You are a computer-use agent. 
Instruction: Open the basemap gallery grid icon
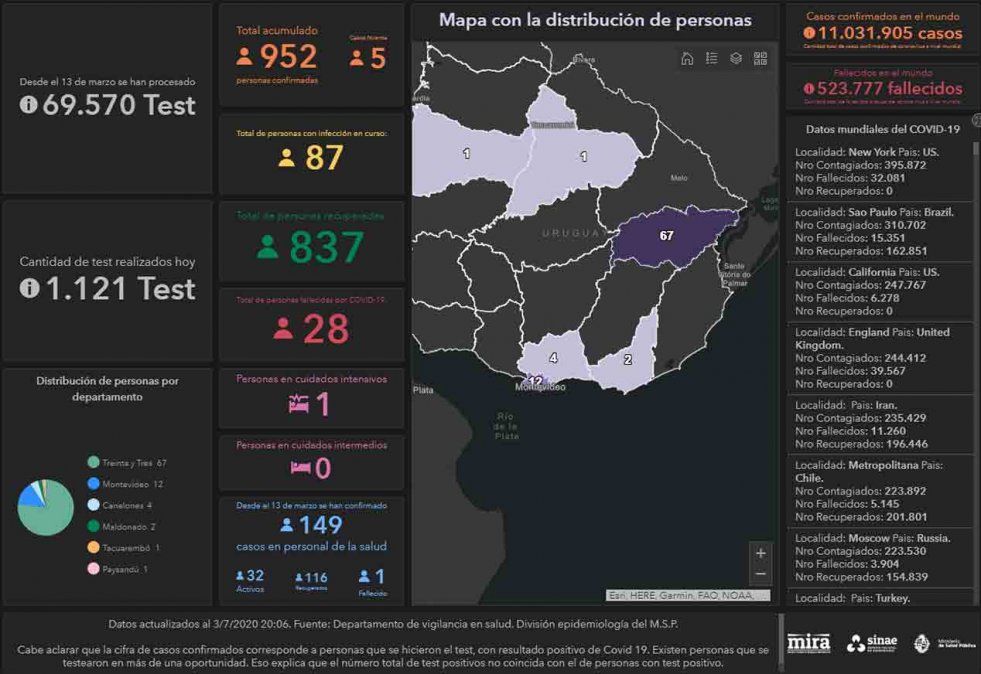coord(760,58)
